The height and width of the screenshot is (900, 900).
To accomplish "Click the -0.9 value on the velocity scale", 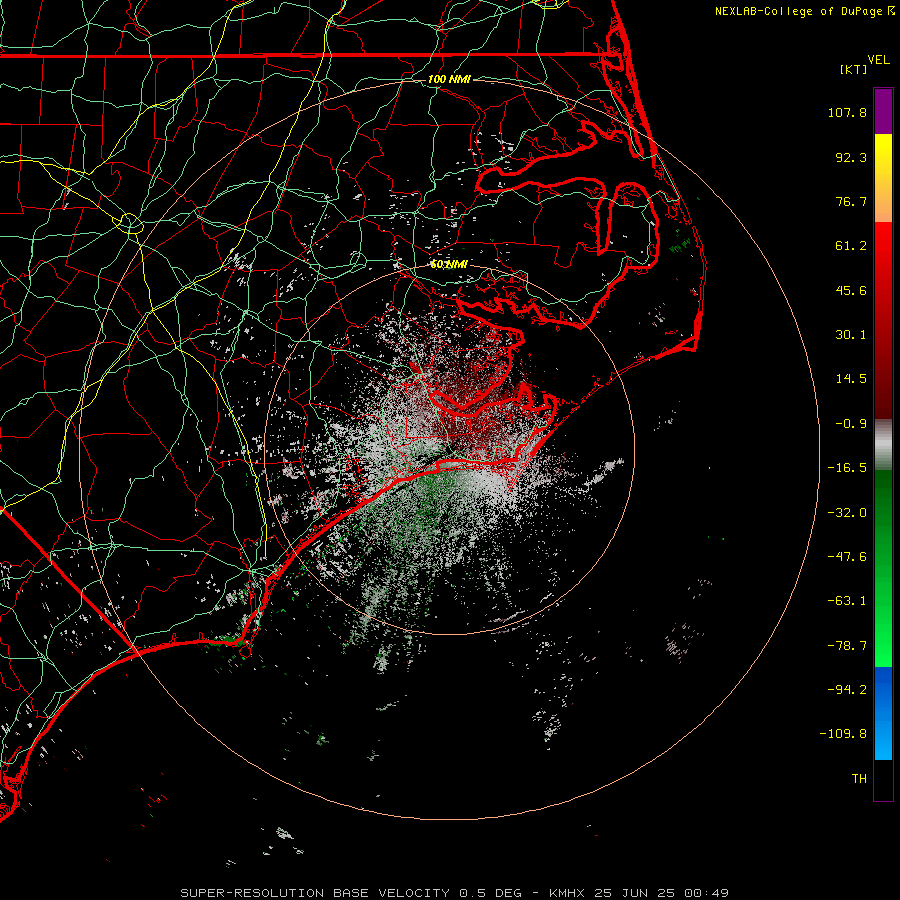I will [x=851, y=424].
